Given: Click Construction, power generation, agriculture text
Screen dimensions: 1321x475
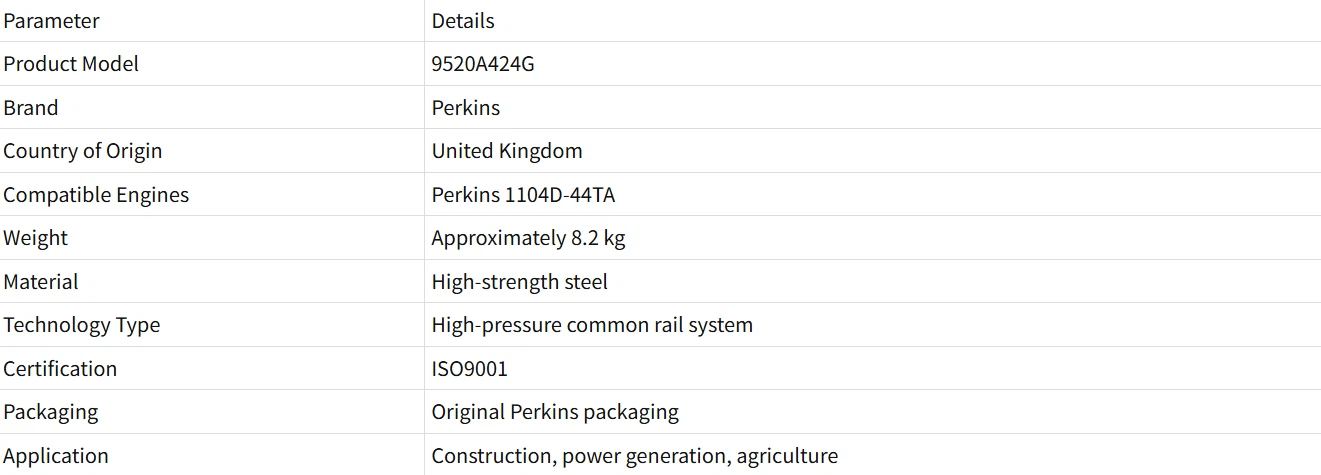Looking at the screenshot, I should coord(634,456).
